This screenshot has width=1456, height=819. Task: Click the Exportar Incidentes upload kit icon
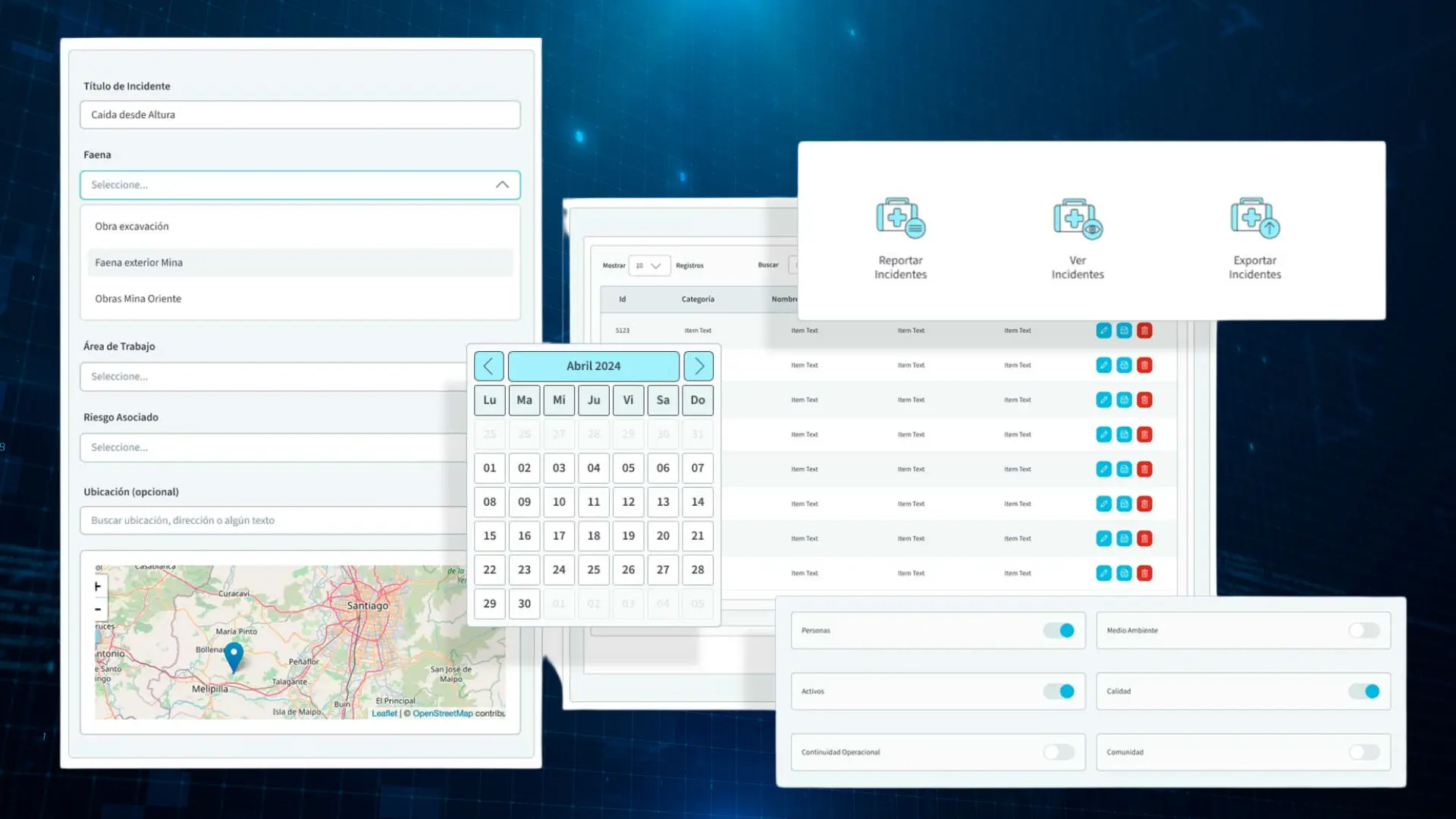(x=1255, y=218)
